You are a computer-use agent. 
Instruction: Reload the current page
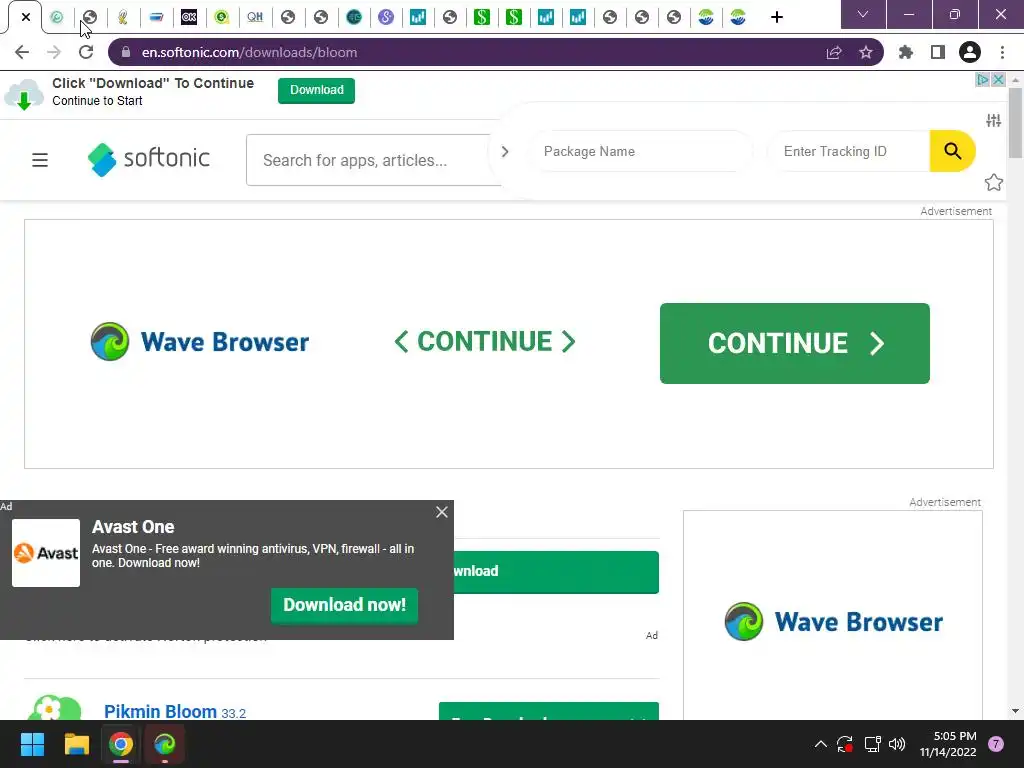pos(86,52)
